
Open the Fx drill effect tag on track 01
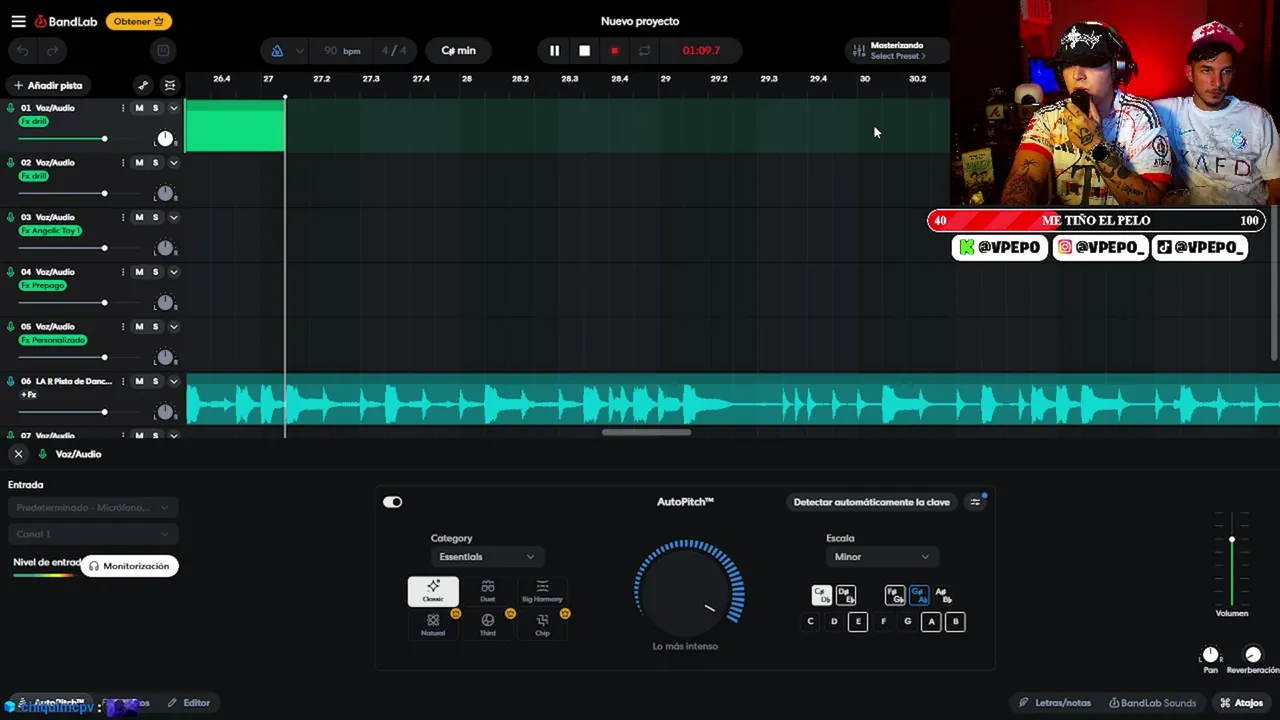click(35, 121)
